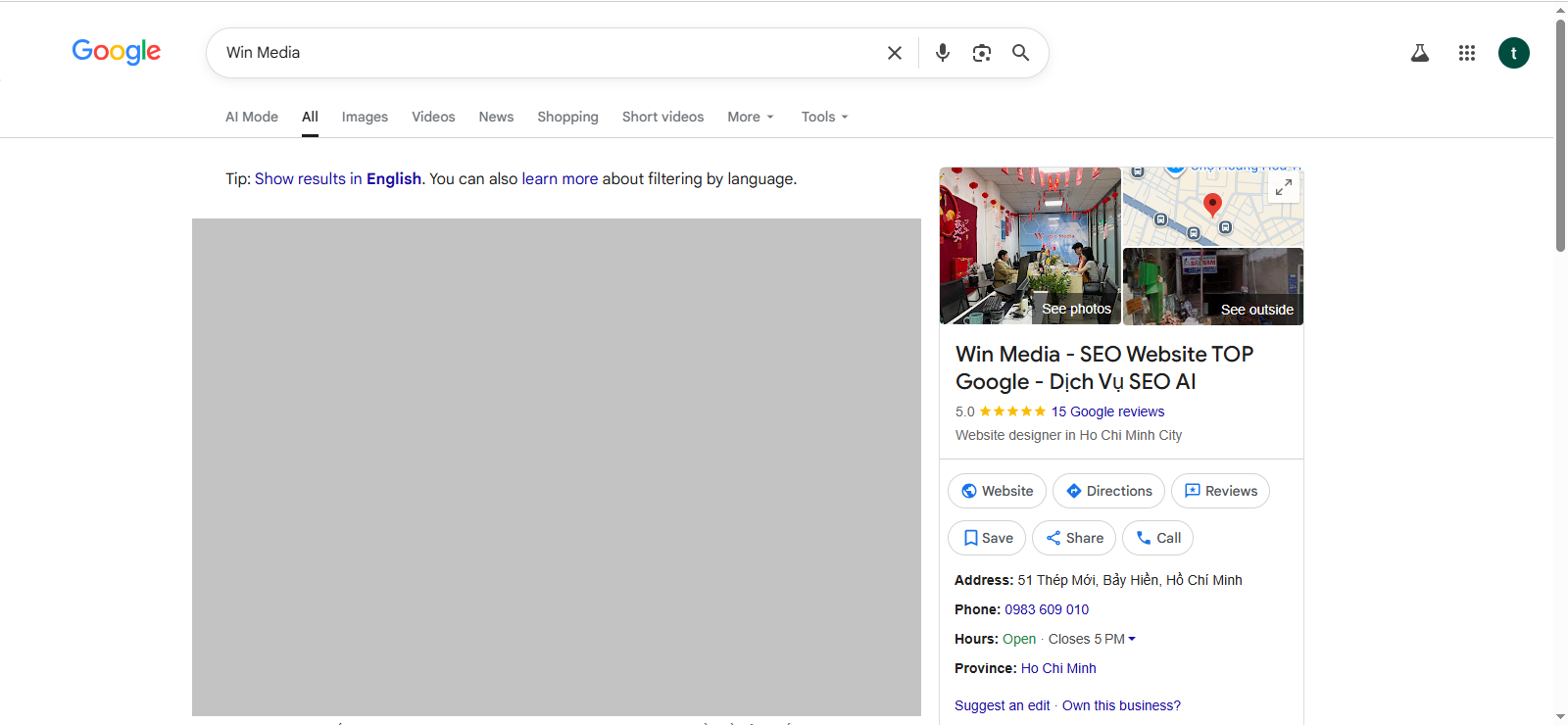1568x725 pixels.
Task: Switch to AI Mode tab
Action: point(252,117)
